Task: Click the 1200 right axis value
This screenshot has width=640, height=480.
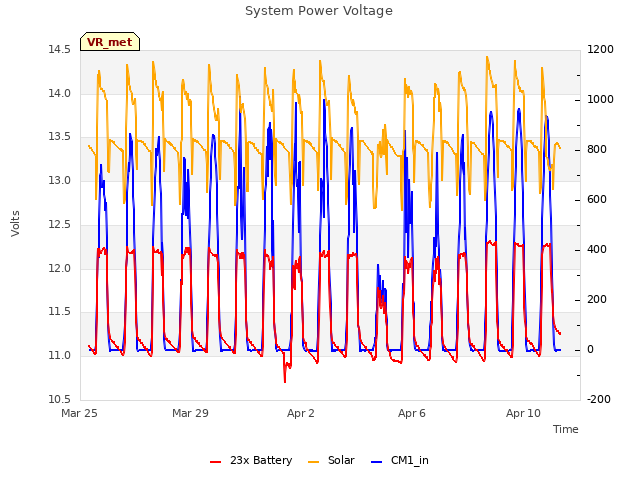Action: [600, 50]
